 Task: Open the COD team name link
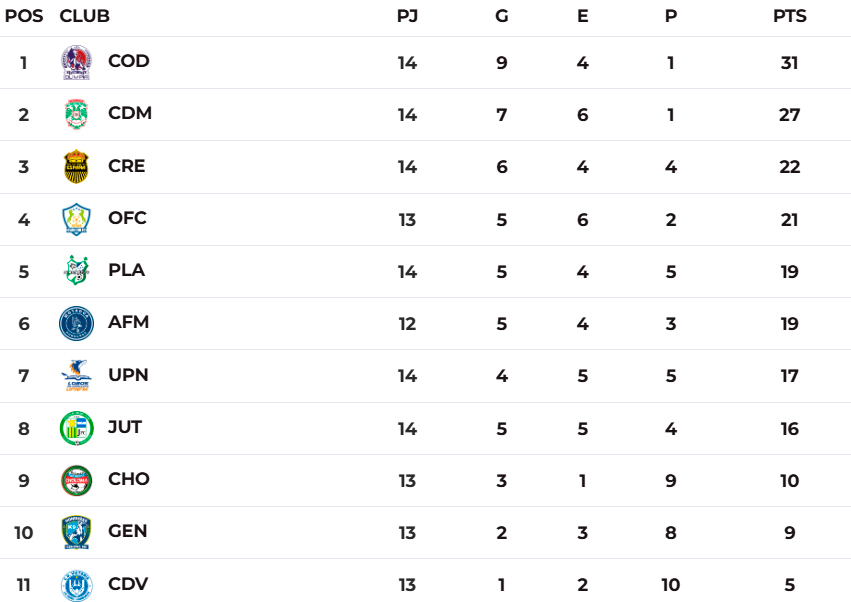click(x=129, y=61)
